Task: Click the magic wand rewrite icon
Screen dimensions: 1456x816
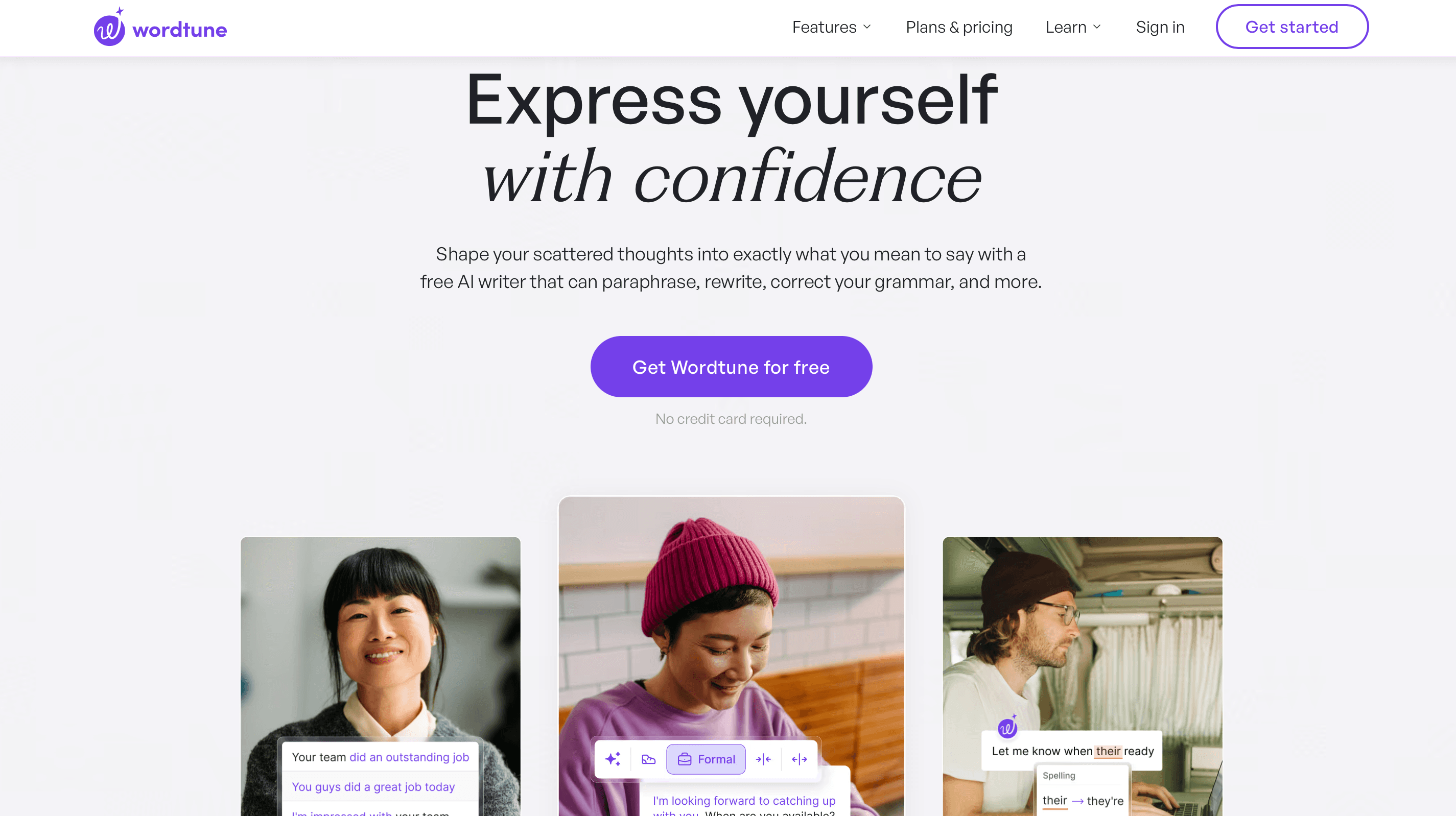Action: coord(612,759)
